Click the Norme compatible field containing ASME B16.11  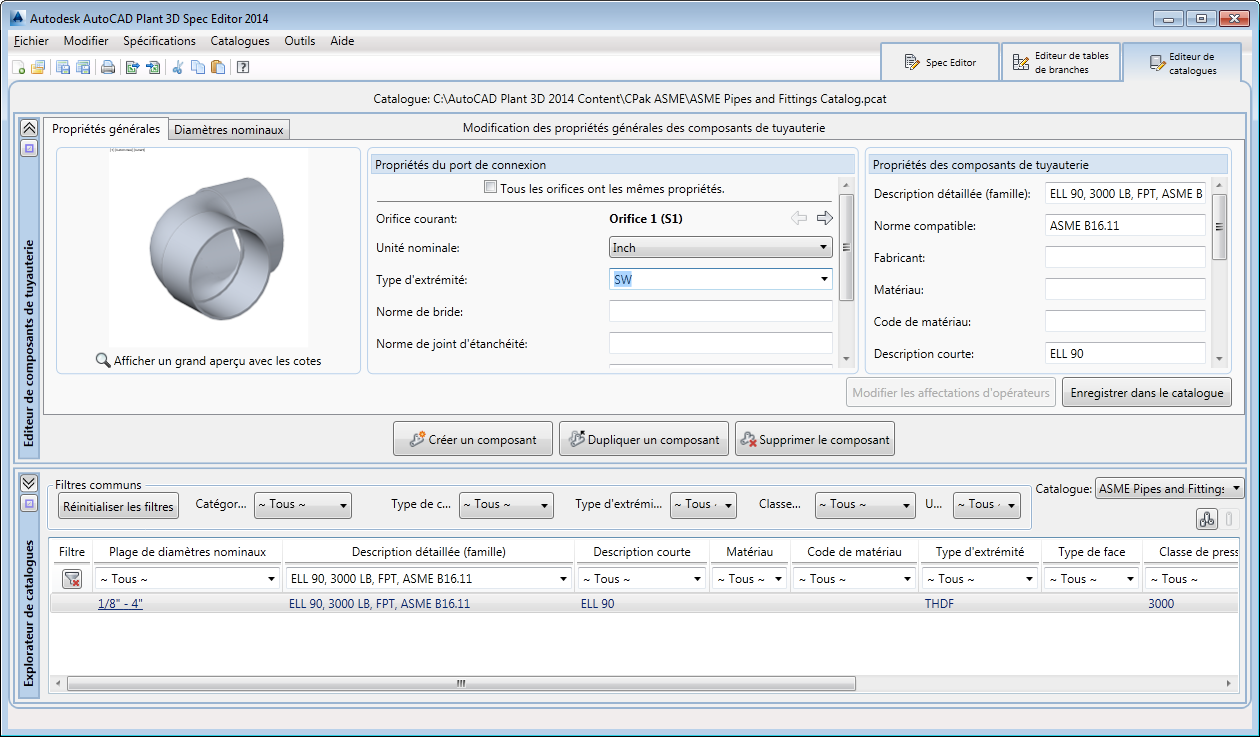pyautogui.click(x=1126, y=225)
